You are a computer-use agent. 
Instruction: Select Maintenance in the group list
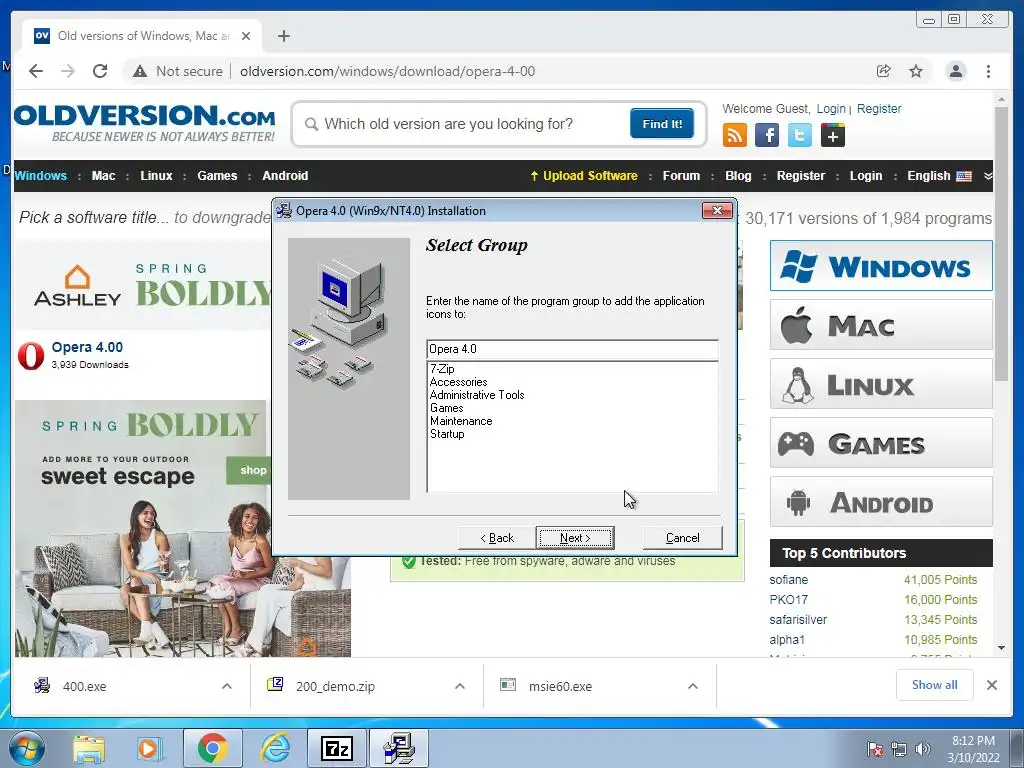pyautogui.click(x=461, y=421)
